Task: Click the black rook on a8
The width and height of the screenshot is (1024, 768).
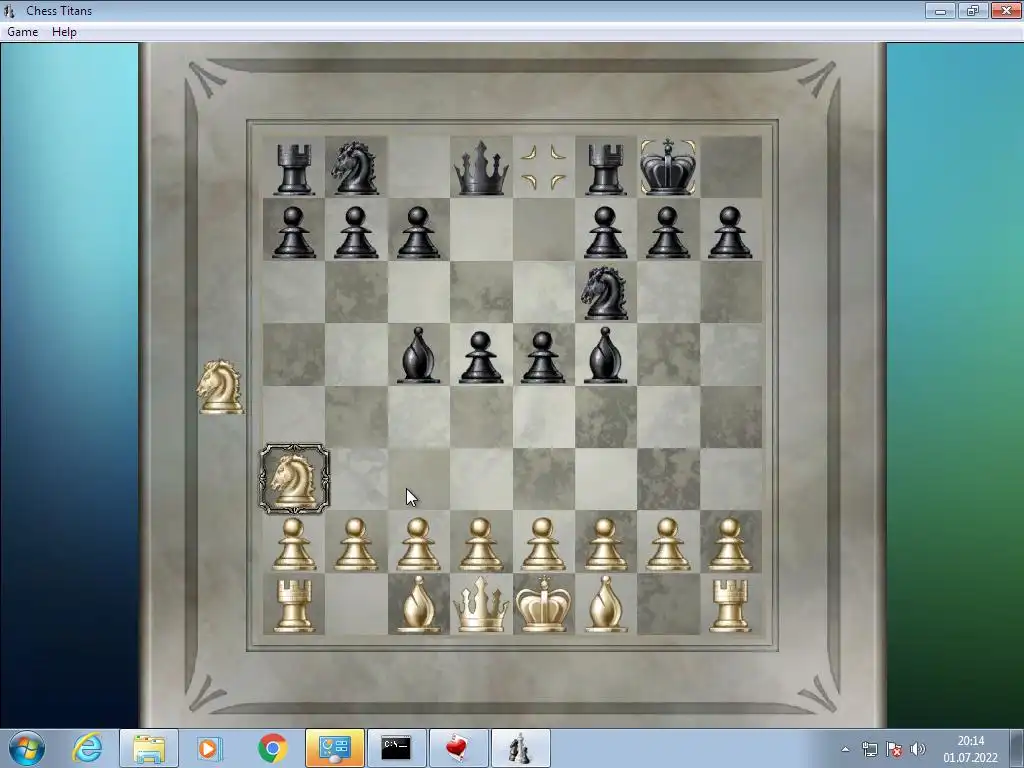Action: [294, 170]
